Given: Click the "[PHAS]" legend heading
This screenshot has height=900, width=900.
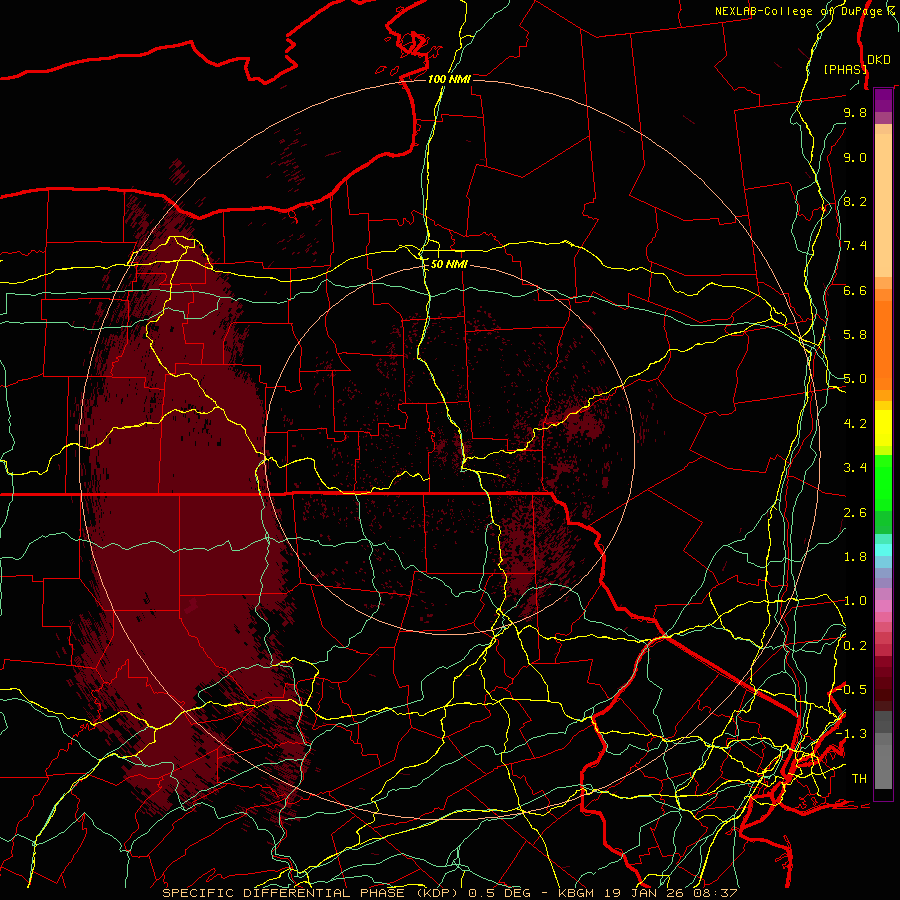Looking at the screenshot, I should (845, 69).
